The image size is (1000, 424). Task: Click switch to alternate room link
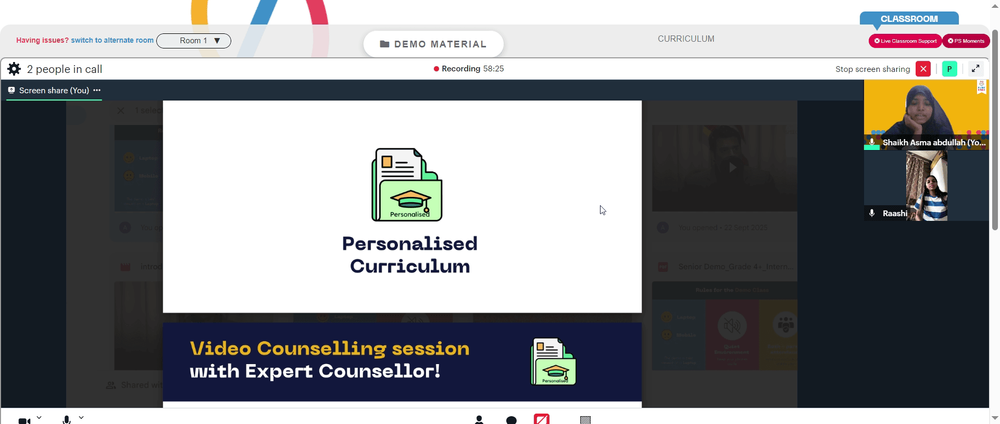coord(112,40)
